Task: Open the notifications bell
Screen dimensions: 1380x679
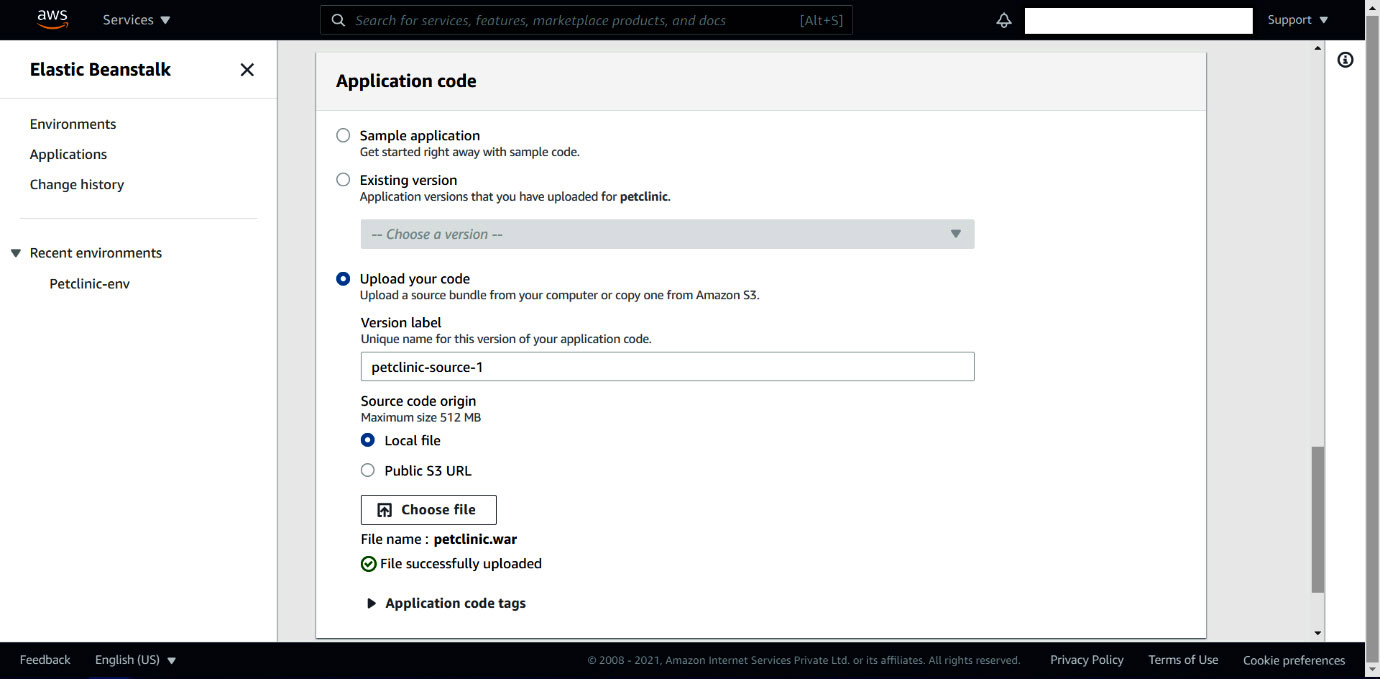Action: (1004, 20)
